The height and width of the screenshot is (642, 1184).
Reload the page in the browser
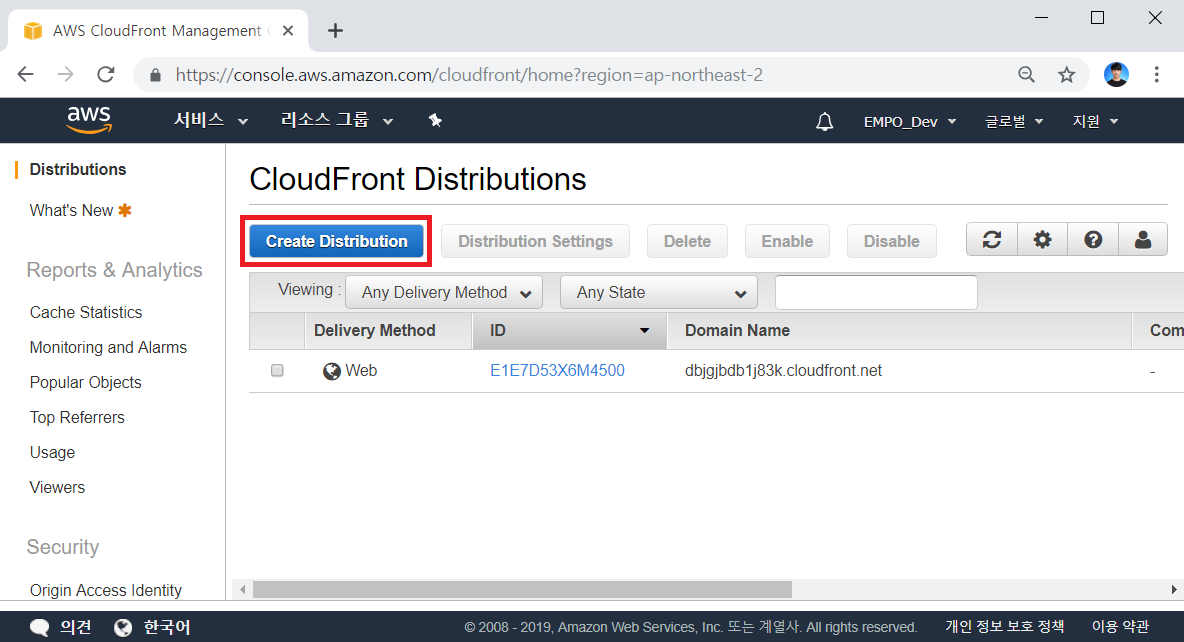click(106, 74)
